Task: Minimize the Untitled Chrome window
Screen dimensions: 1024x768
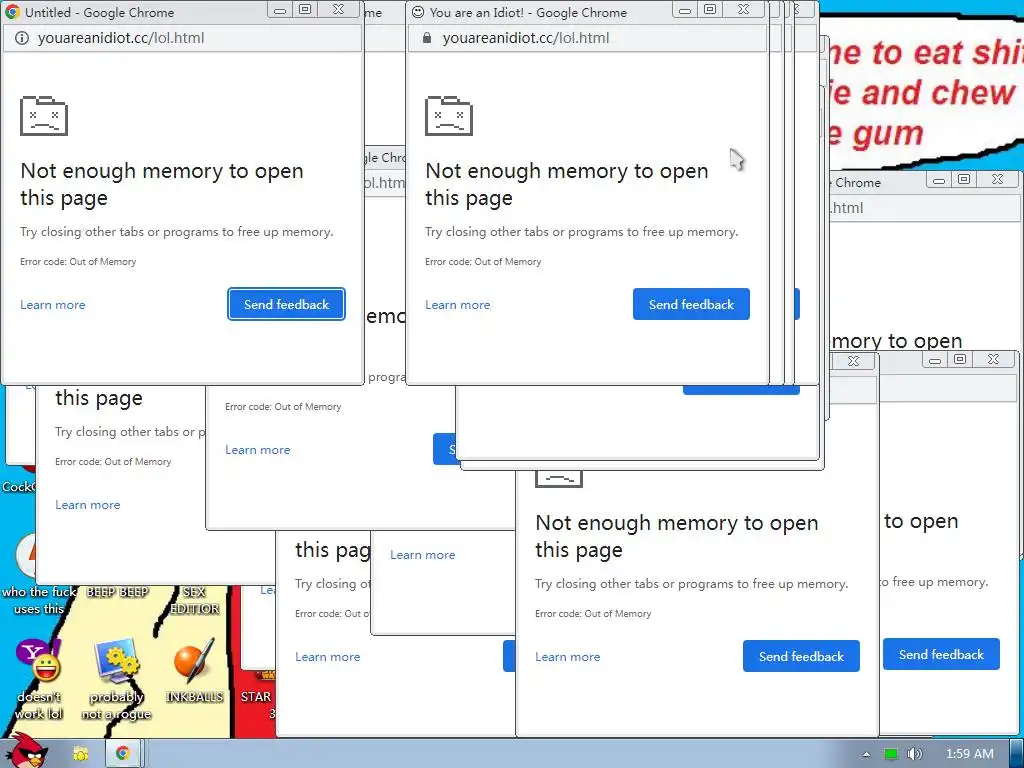Action: (280, 10)
